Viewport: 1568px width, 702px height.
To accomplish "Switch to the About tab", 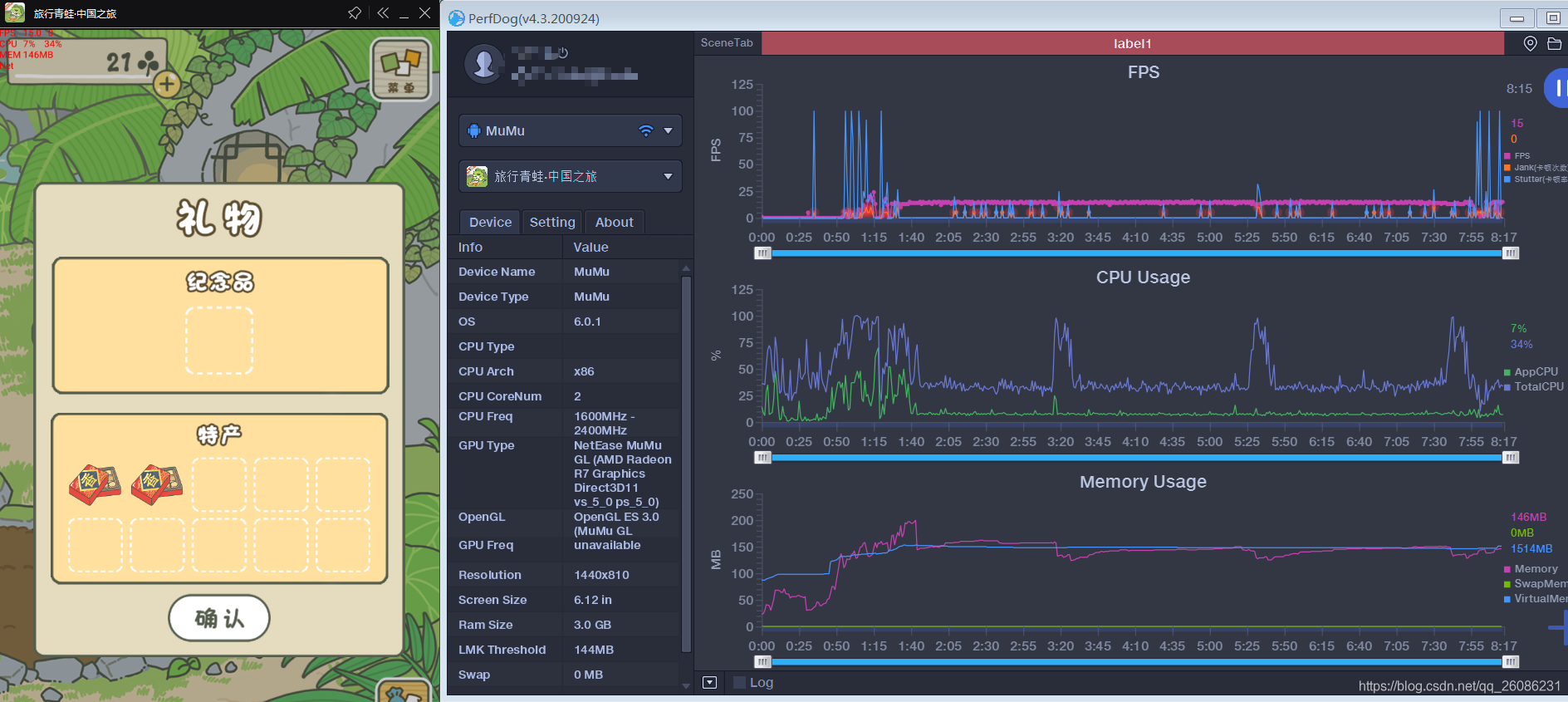I will 615,222.
